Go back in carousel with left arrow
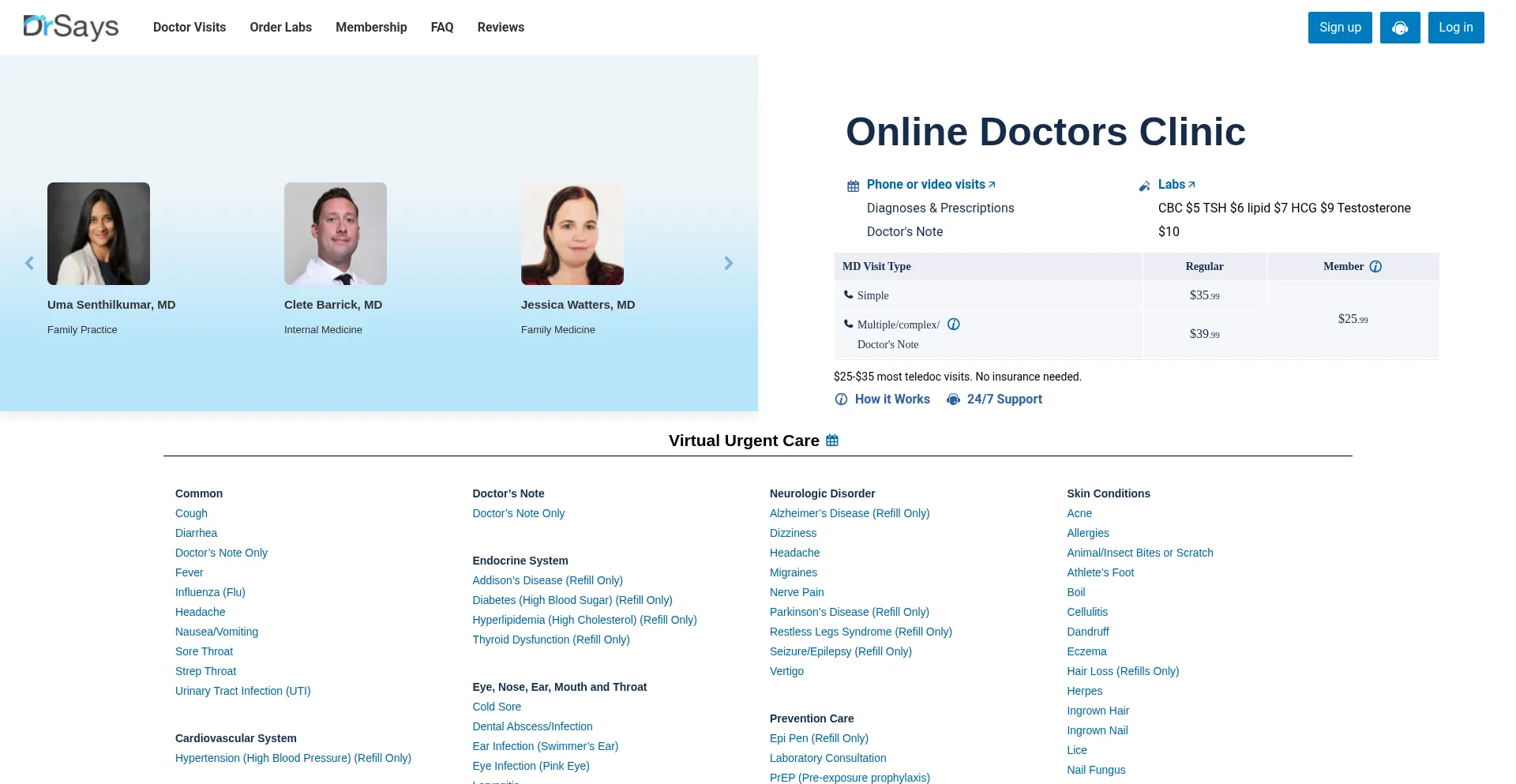Image resolution: width=1516 pixels, height=784 pixels. (x=29, y=263)
